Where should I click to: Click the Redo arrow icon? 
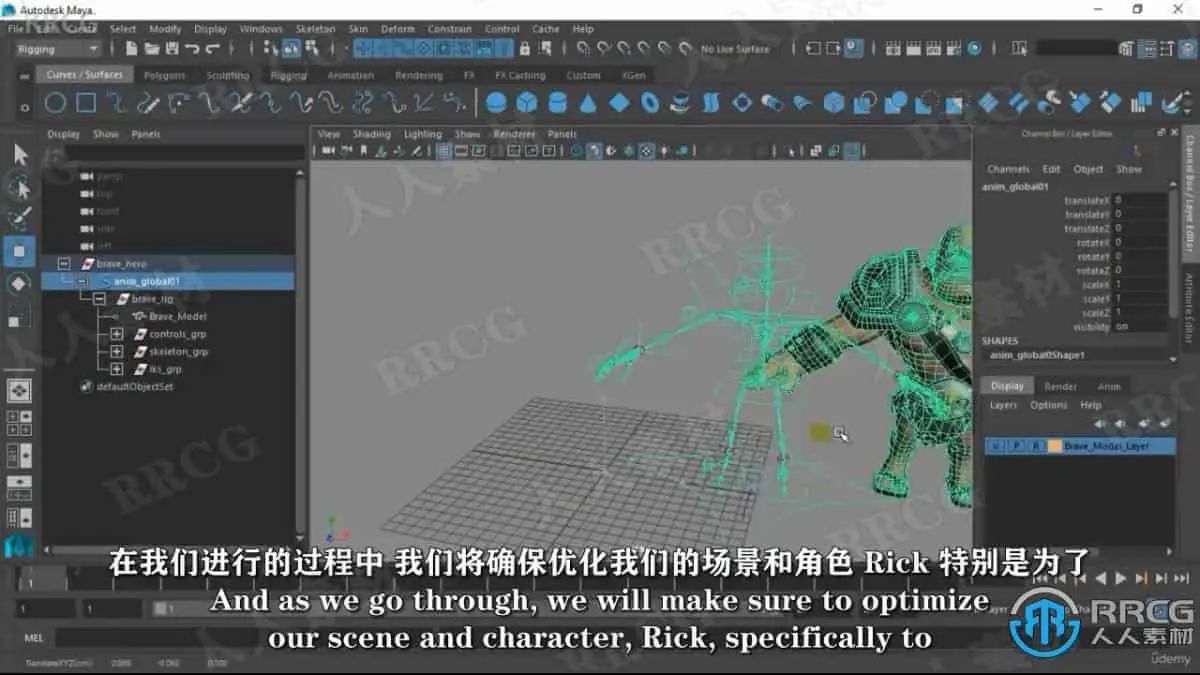[x=214, y=48]
